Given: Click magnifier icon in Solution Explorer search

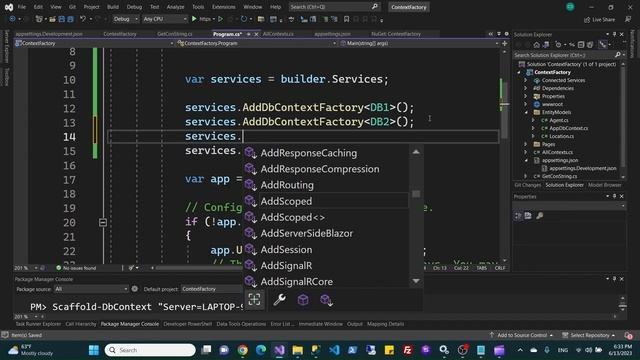Looking at the screenshot, I should coord(618,55).
